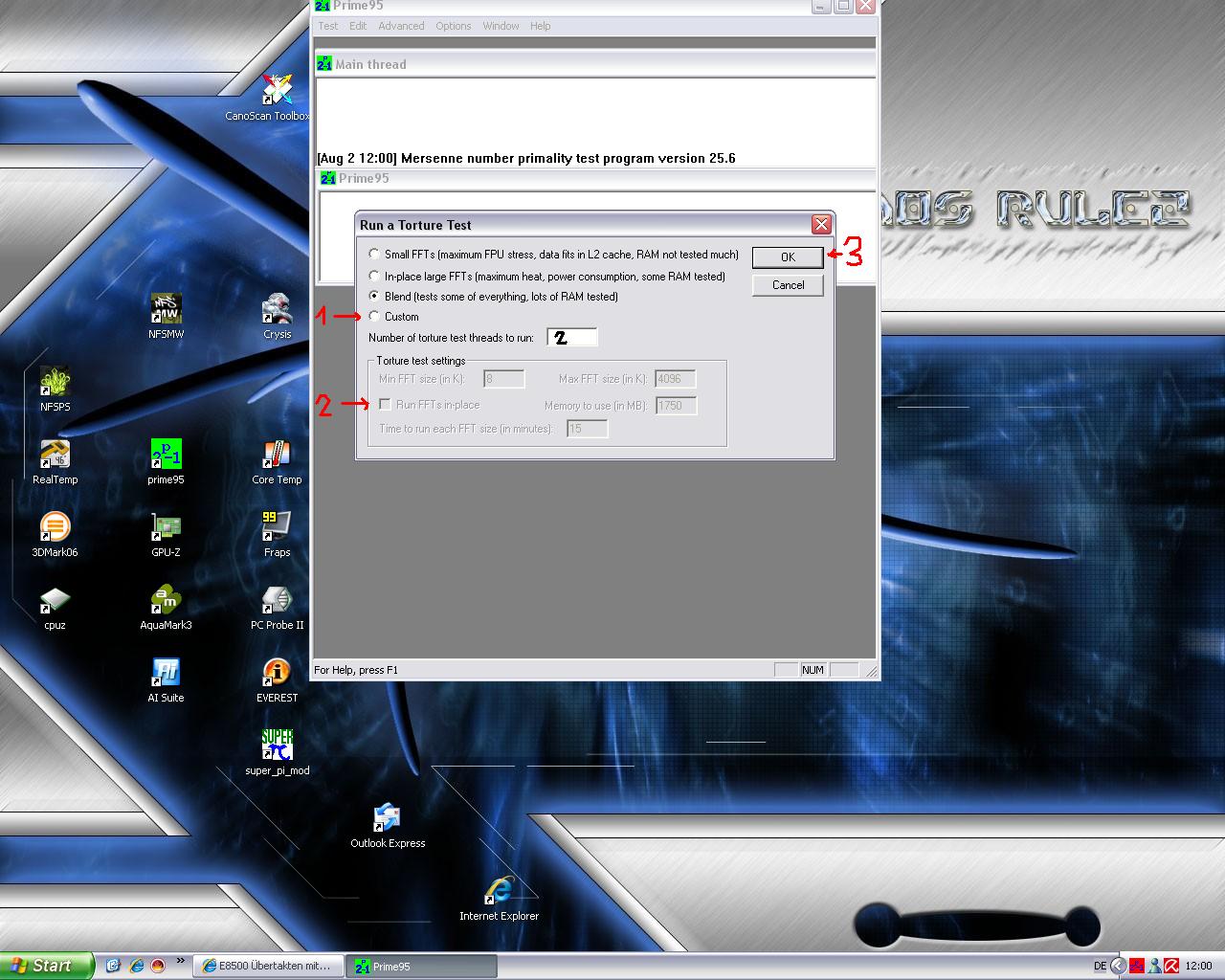Image resolution: width=1225 pixels, height=980 pixels.
Task: Open the Messenger buddy tray icon
Action: coord(1154,966)
